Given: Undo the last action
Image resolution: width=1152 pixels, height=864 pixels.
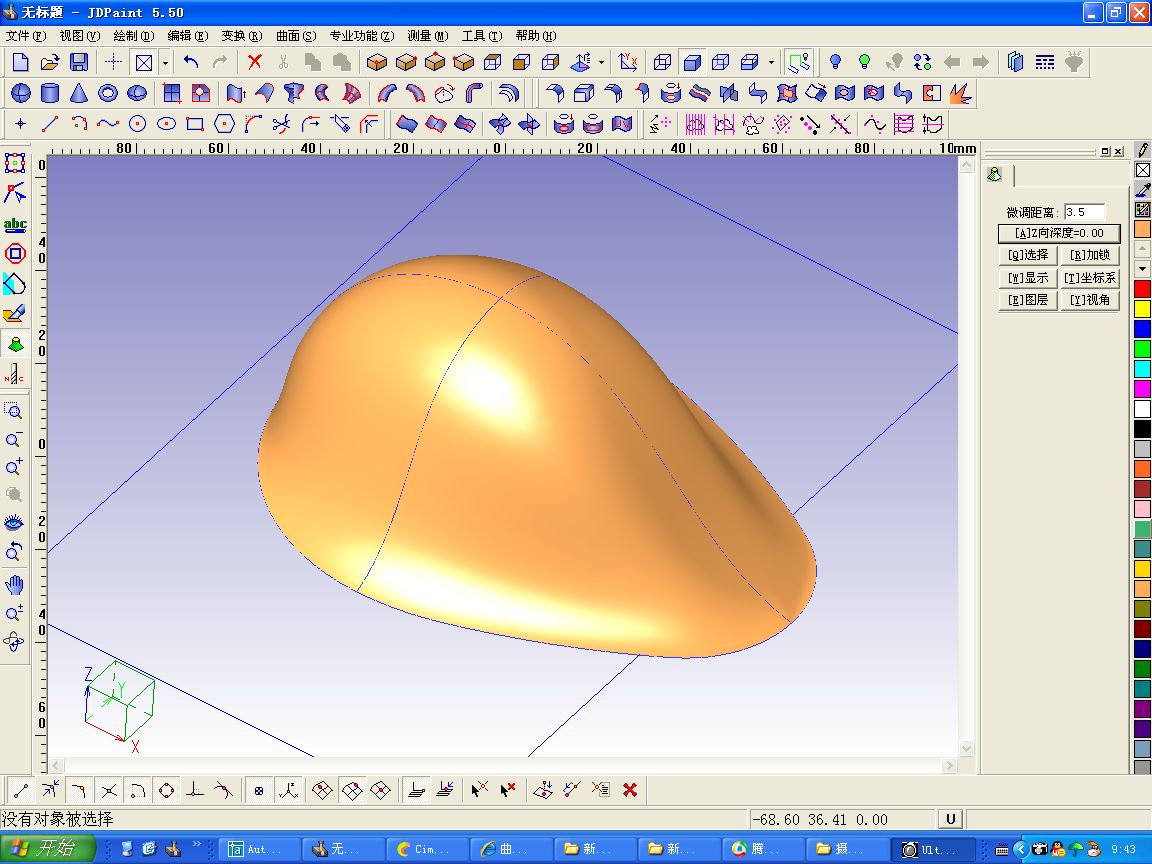Looking at the screenshot, I should click(191, 62).
